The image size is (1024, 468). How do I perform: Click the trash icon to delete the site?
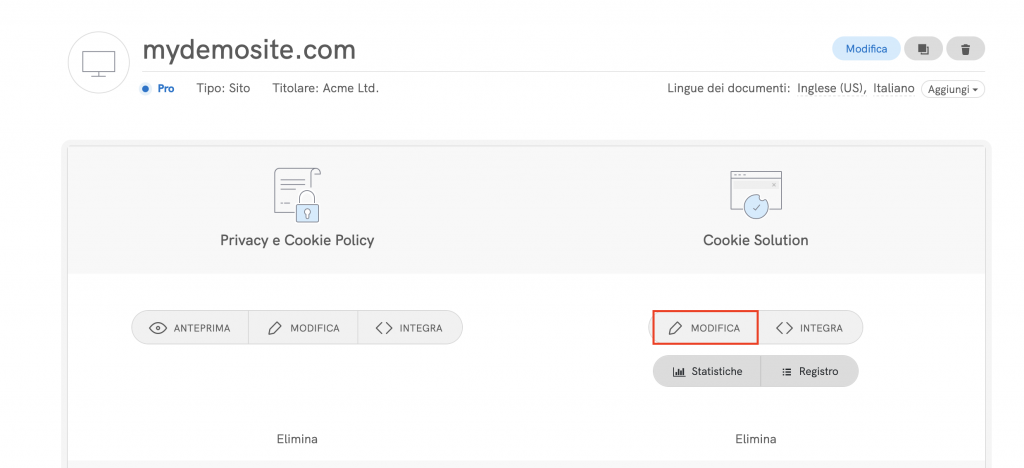pos(964,48)
